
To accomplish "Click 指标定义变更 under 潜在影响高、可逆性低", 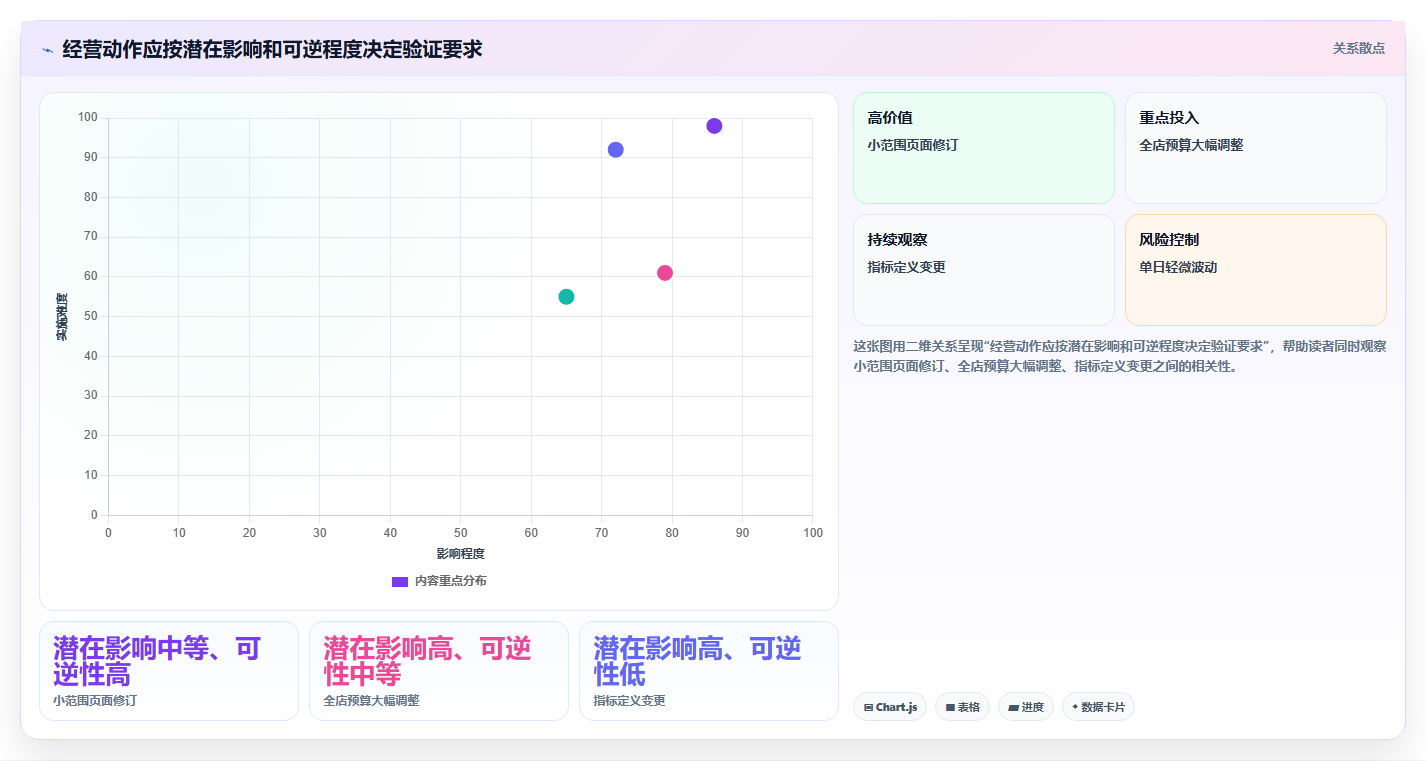I will [x=629, y=701].
